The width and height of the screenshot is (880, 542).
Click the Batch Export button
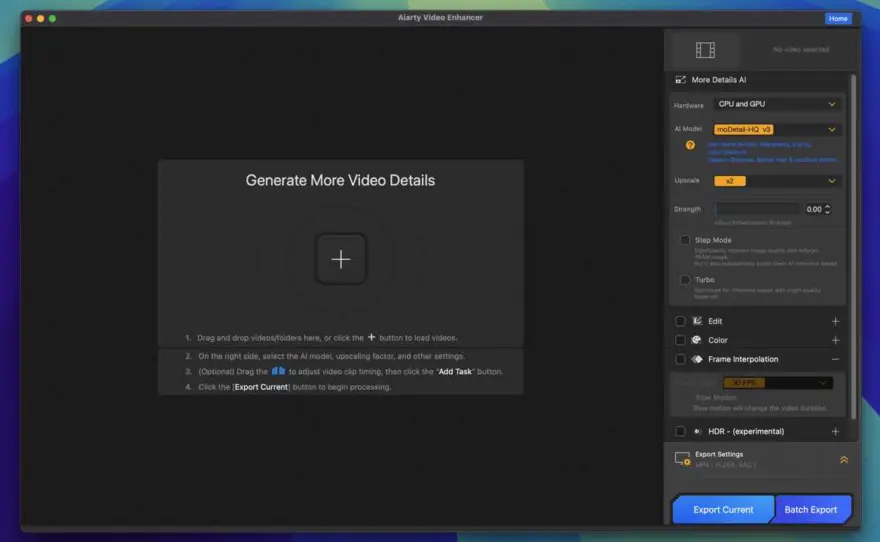811,509
